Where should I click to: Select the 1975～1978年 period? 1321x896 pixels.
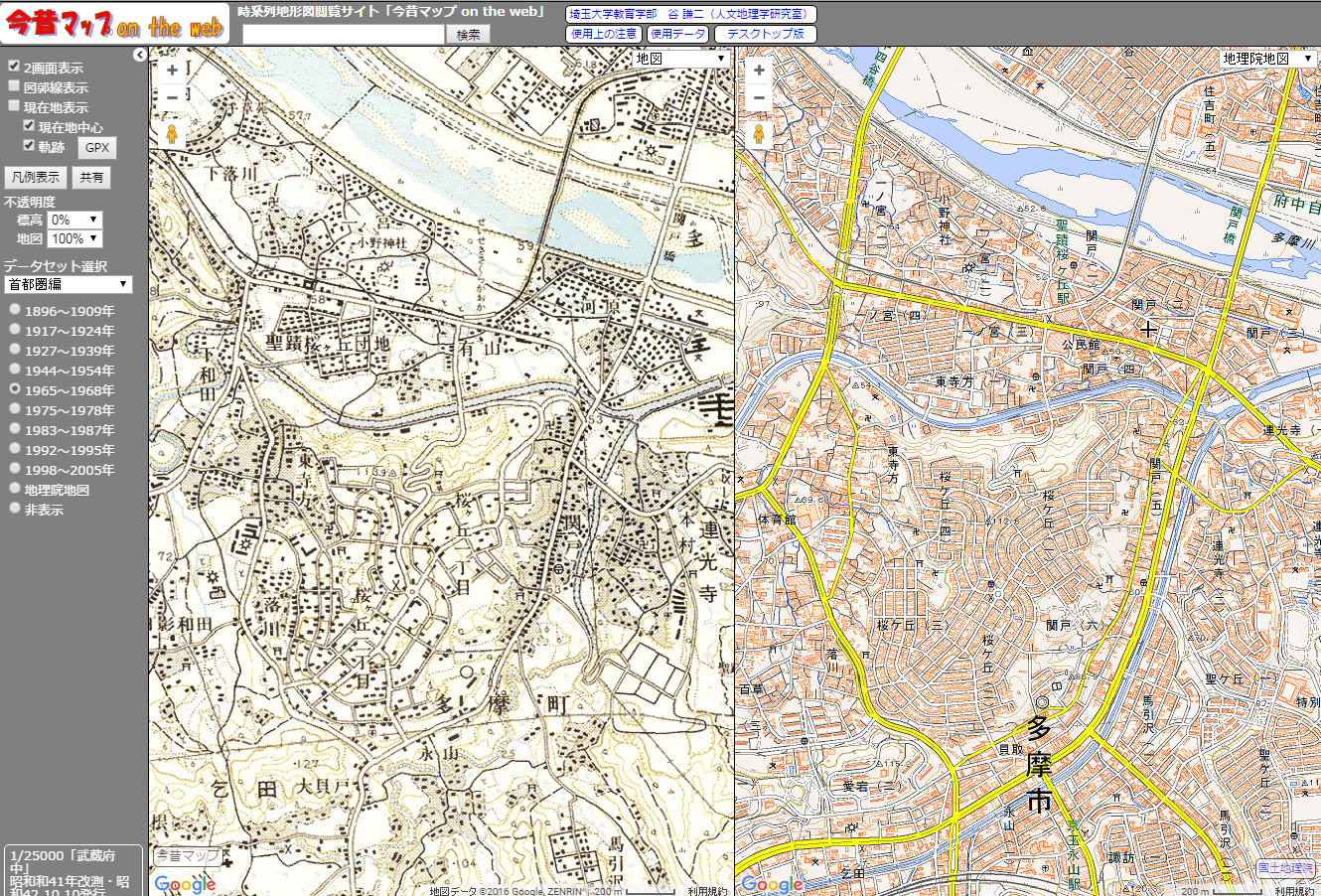[x=15, y=409]
